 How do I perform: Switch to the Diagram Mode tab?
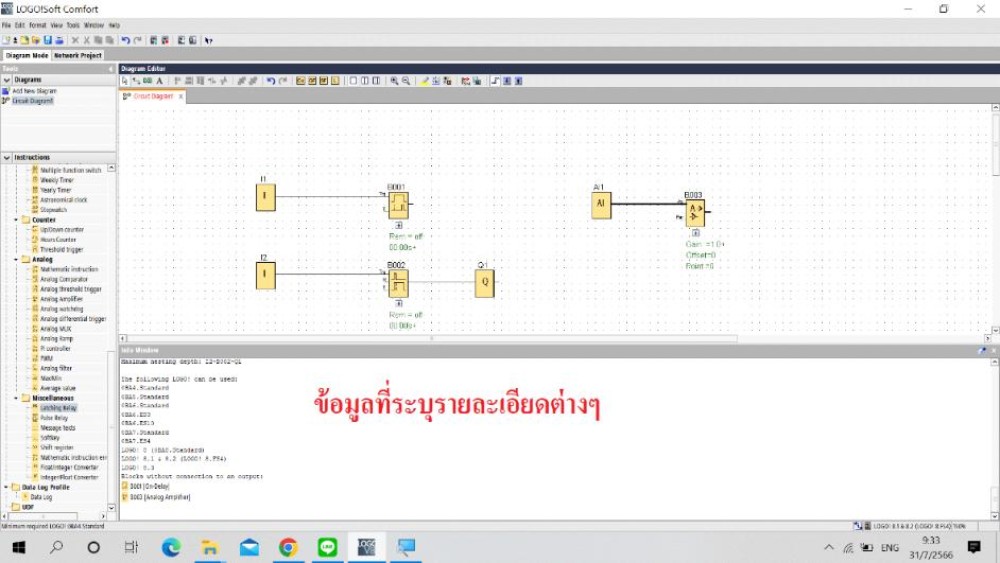27,55
